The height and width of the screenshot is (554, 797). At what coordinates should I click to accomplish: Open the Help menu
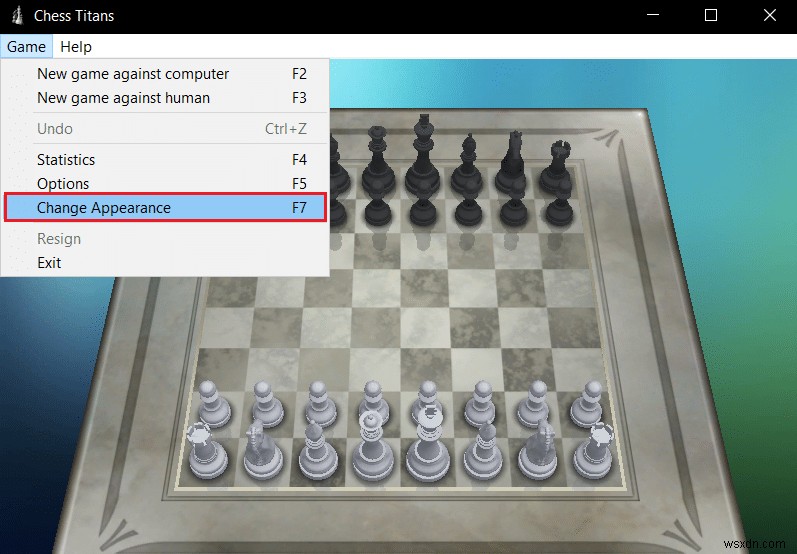[76, 47]
